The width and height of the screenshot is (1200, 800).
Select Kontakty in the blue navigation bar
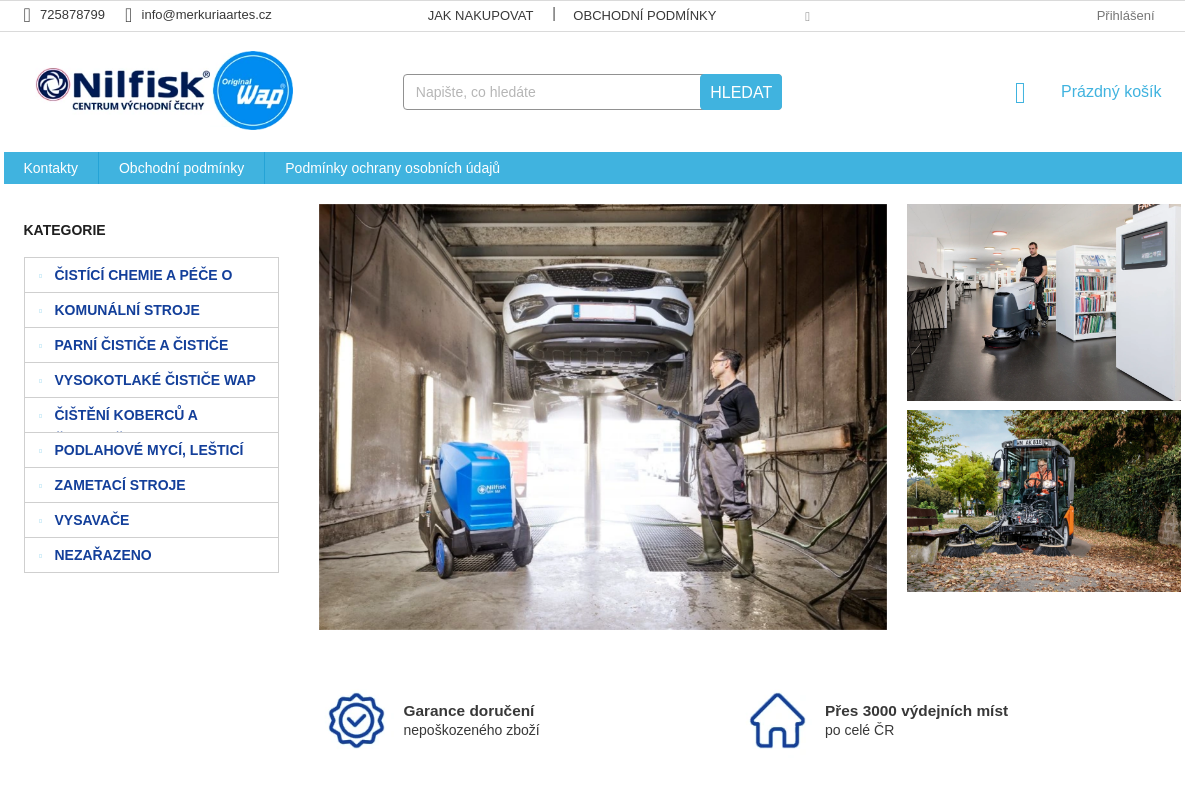[51, 168]
